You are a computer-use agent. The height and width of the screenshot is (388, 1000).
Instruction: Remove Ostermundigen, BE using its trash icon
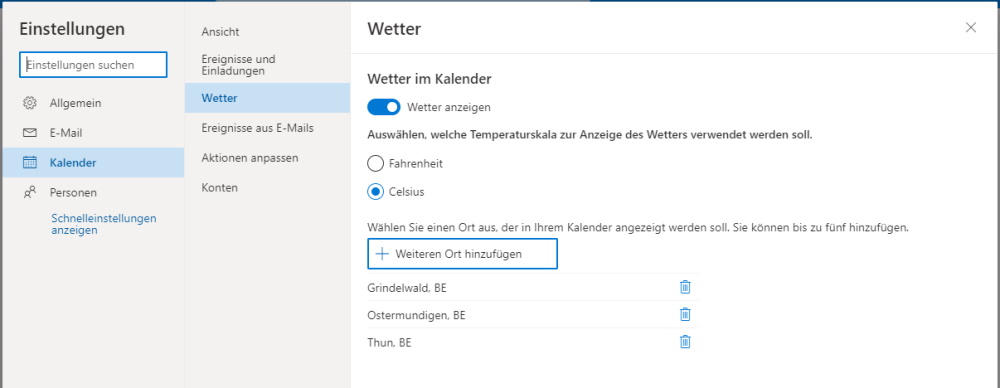(x=685, y=315)
